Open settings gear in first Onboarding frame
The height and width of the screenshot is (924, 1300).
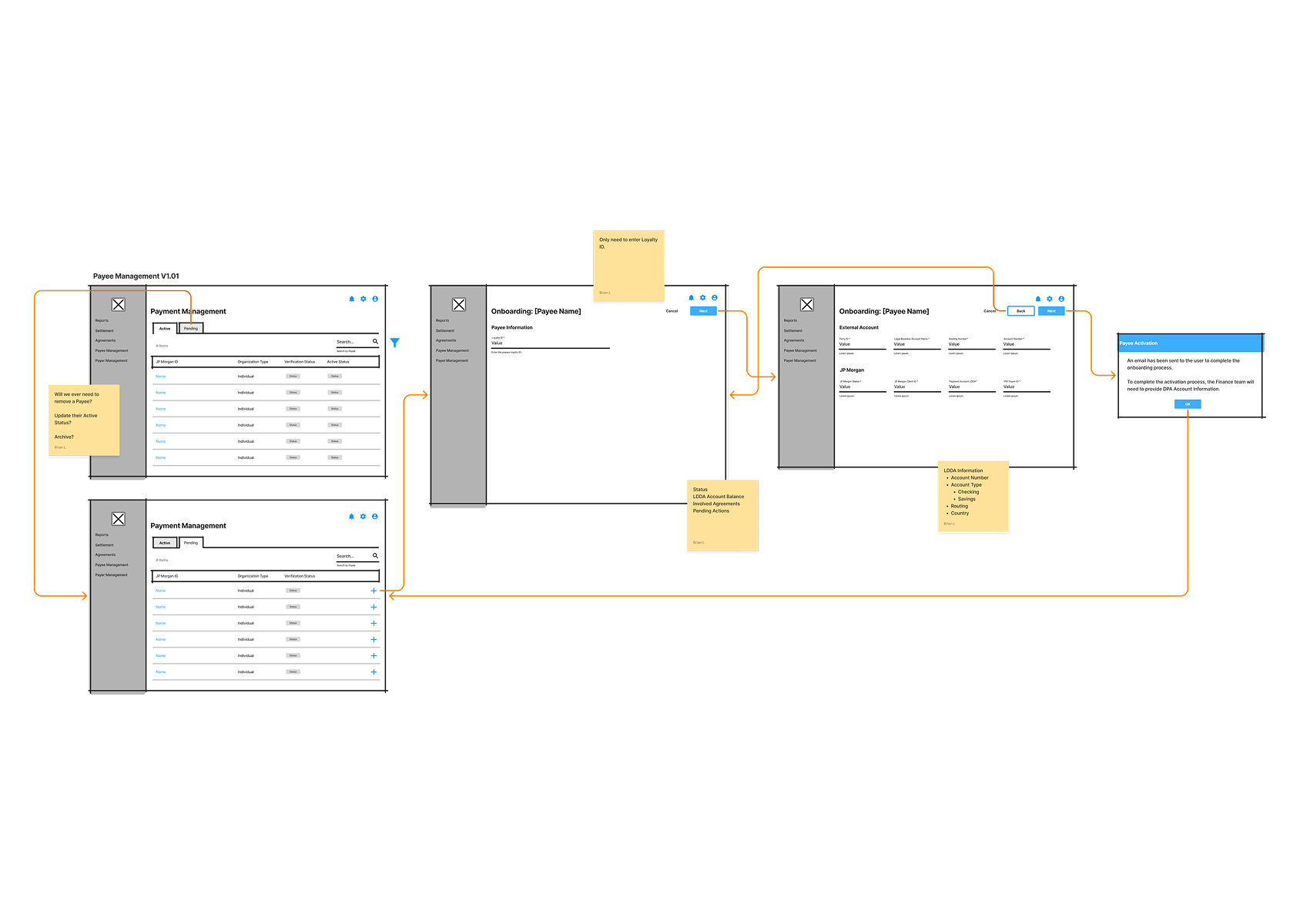(x=702, y=298)
